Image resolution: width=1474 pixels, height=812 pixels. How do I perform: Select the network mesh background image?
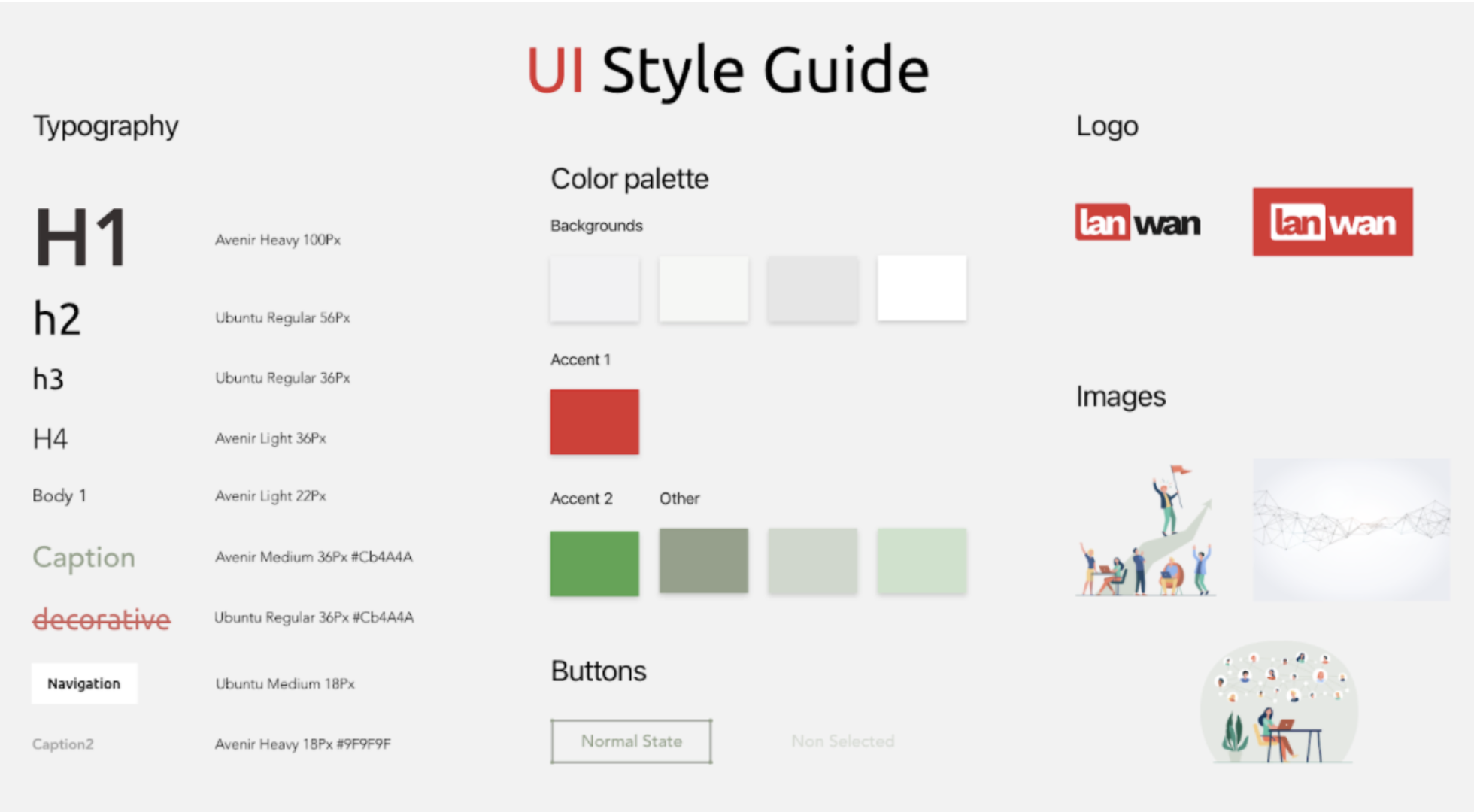coord(1351,529)
